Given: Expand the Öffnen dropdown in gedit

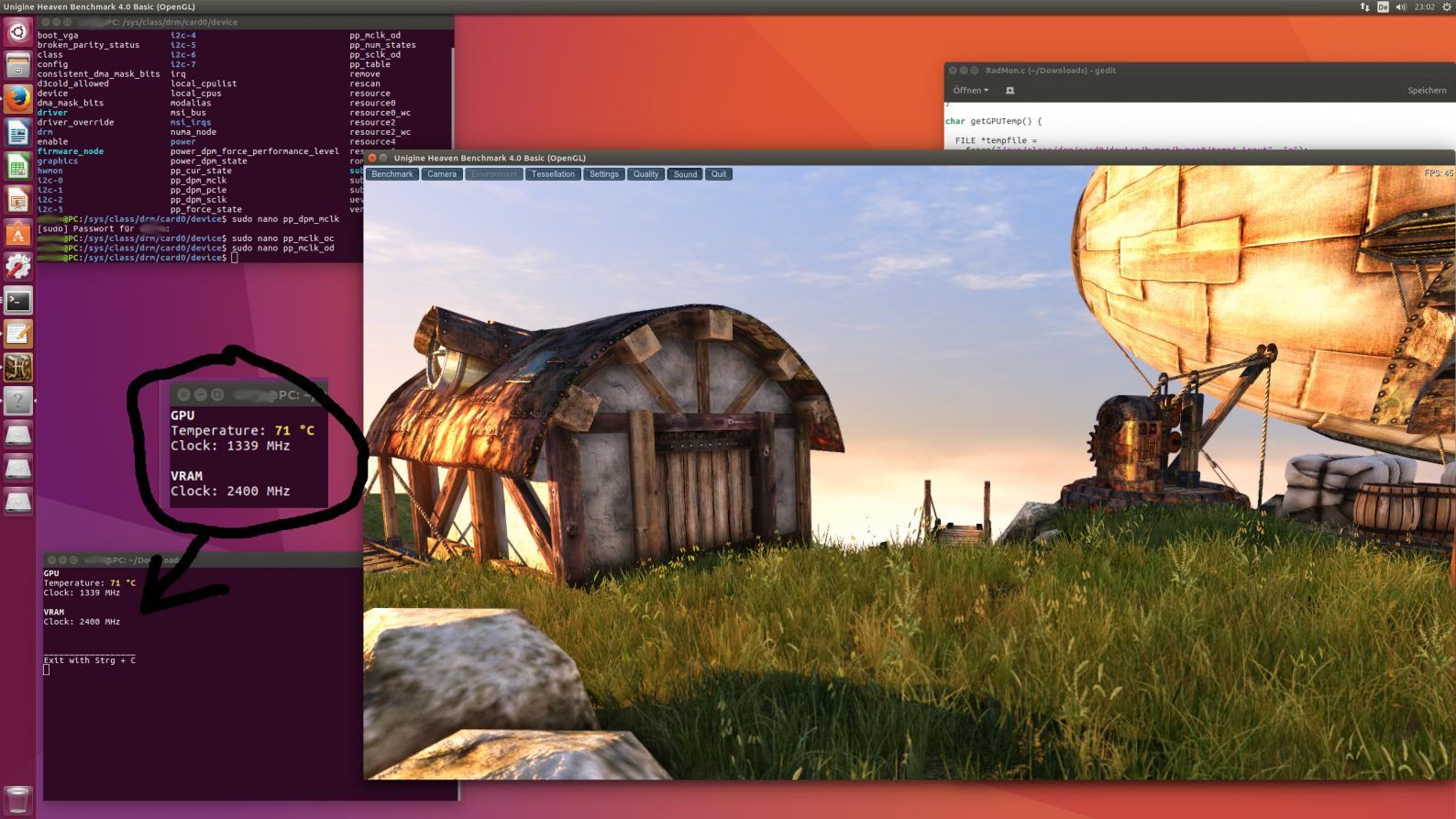Looking at the screenshot, I should tap(970, 90).
